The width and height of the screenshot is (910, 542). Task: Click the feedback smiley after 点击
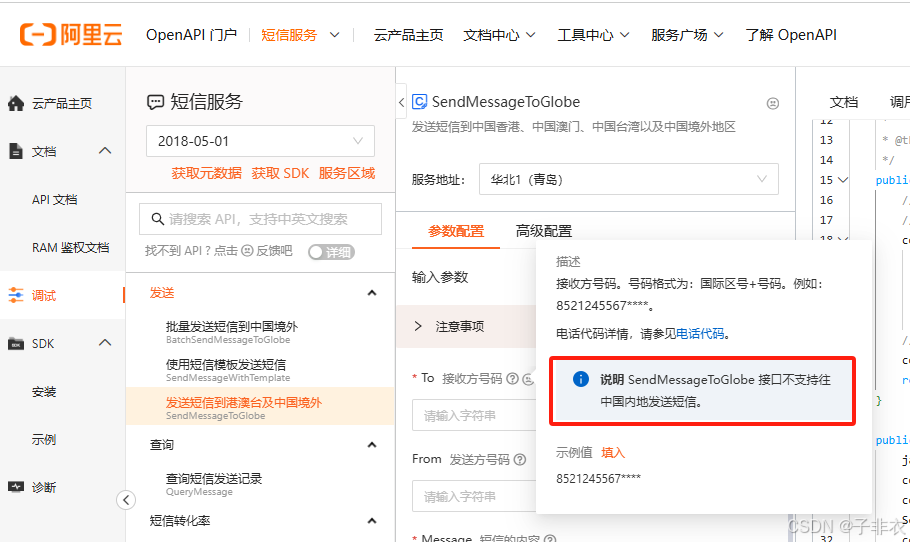tap(247, 251)
